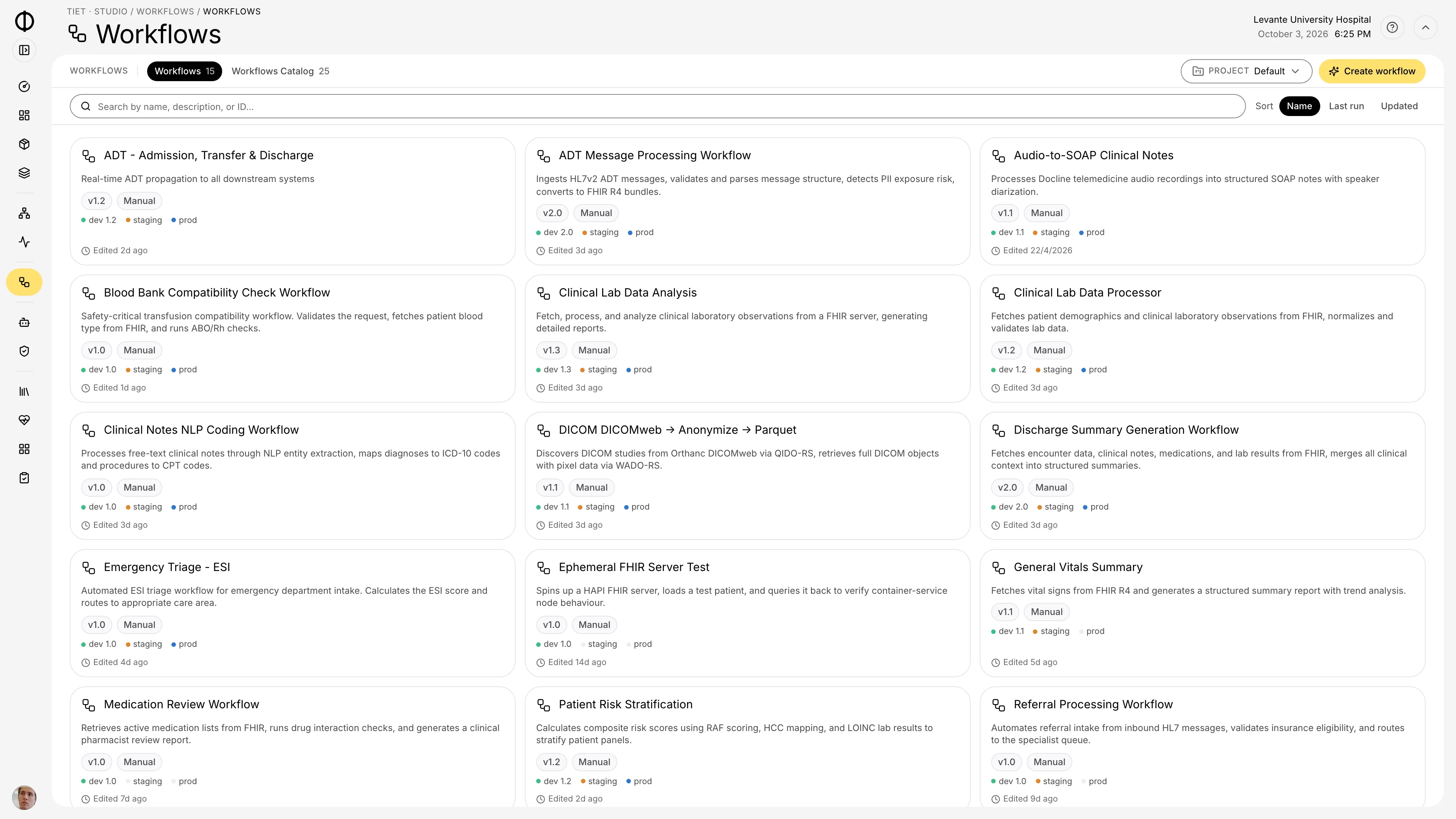Open the help question mark icon

[x=1392, y=27]
